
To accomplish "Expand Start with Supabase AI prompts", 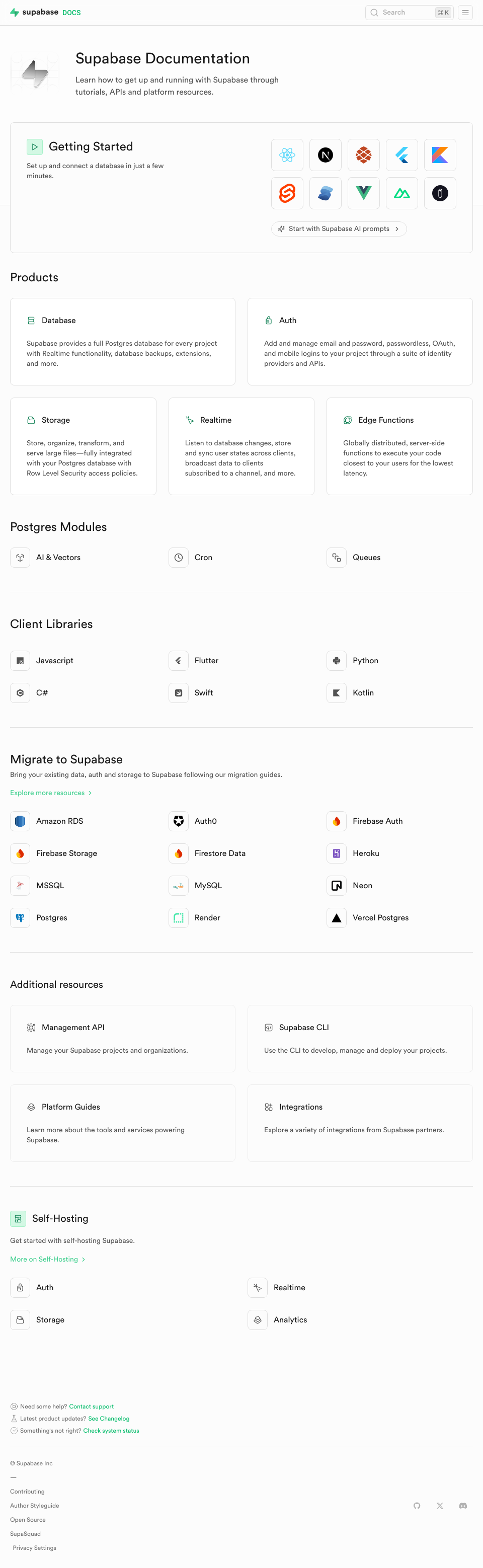I will coord(339,229).
